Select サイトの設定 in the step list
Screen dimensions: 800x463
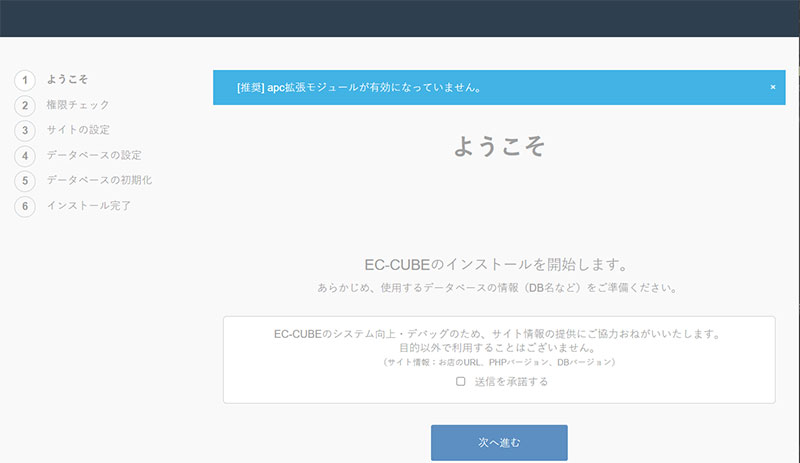(78, 130)
